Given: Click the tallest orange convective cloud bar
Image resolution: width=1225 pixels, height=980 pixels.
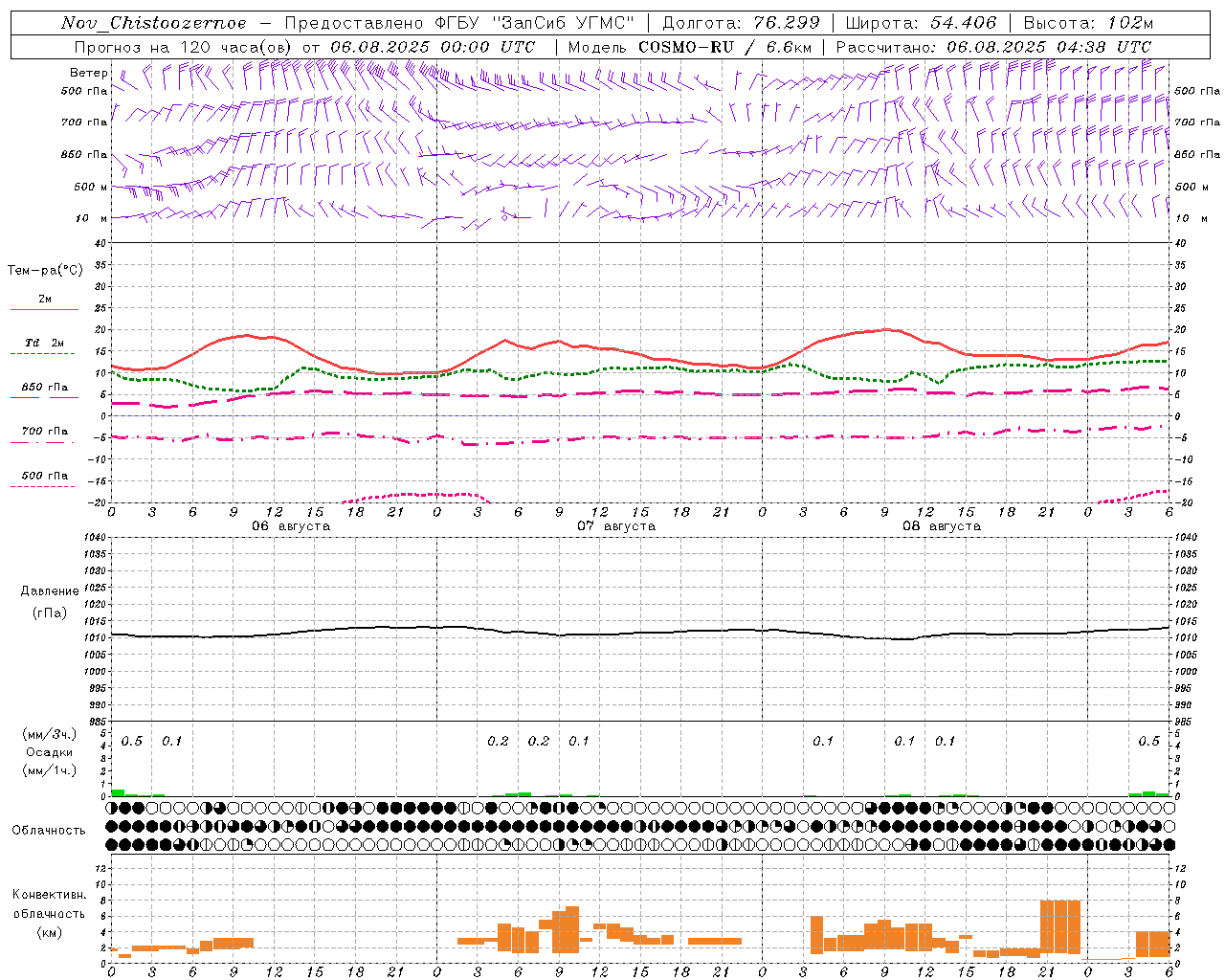Looking at the screenshot, I should tap(1060, 927).
